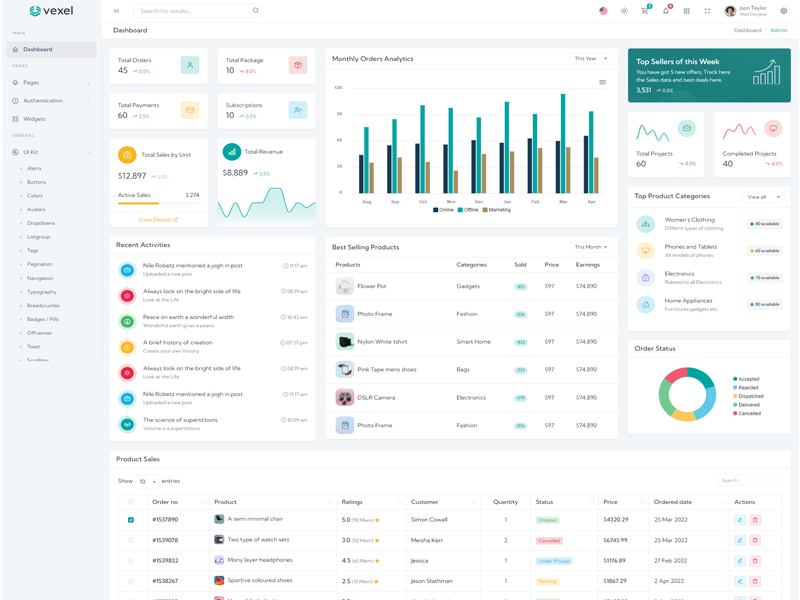Open the apps grid icon in header
Screen dimensions: 800x600
coord(687,11)
